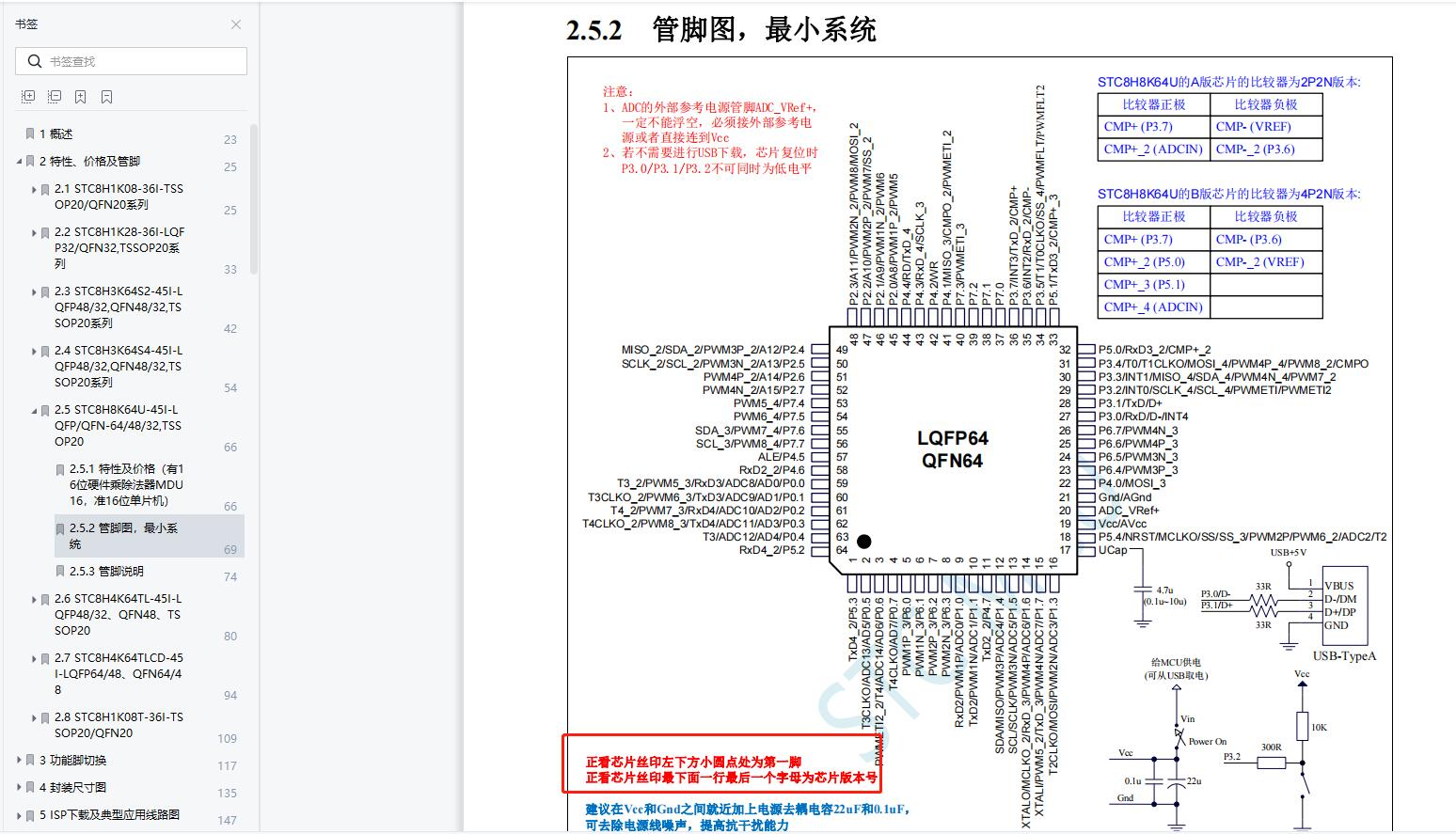
Task: Click the bookmark flag icon beside 3 功能脚切换
Action: tap(30, 761)
